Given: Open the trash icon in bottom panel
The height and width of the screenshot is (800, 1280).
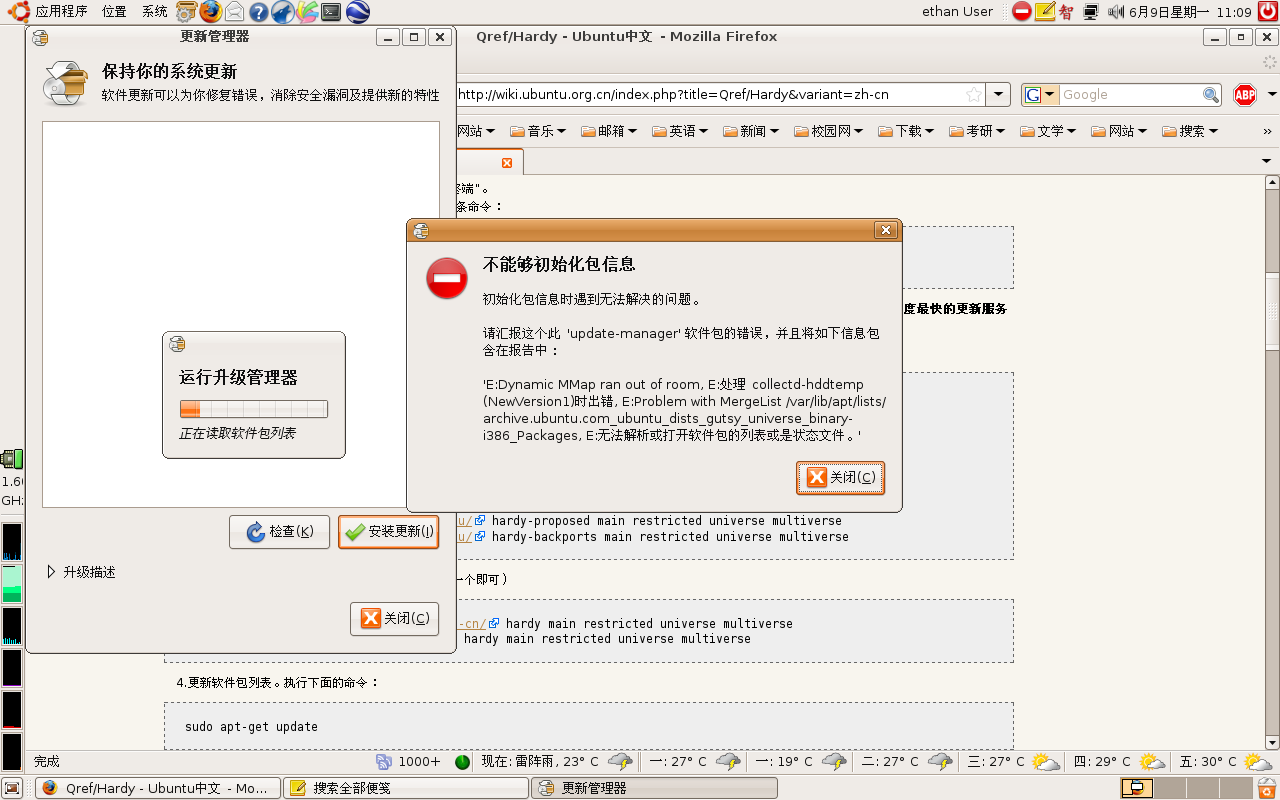Looking at the screenshot, I should pyautogui.click(x=1267, y=788).
